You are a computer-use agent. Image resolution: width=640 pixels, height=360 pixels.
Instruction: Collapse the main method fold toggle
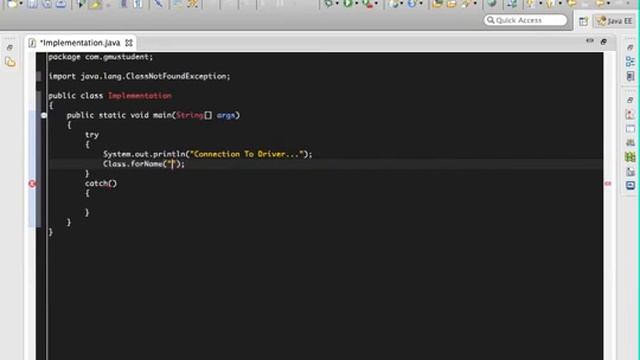(44, 116)
